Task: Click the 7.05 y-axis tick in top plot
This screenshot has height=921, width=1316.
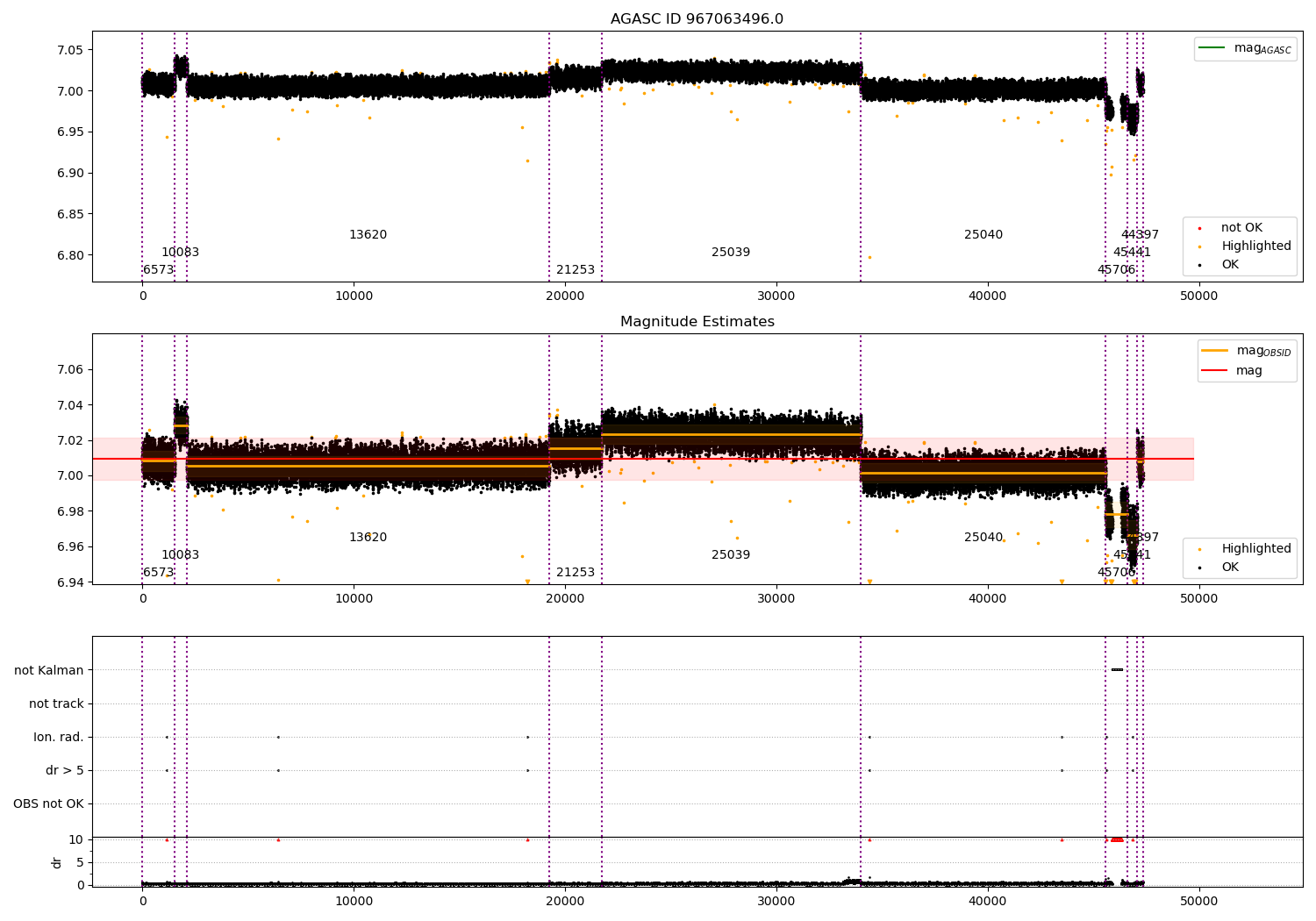Action: coord(71,50)
